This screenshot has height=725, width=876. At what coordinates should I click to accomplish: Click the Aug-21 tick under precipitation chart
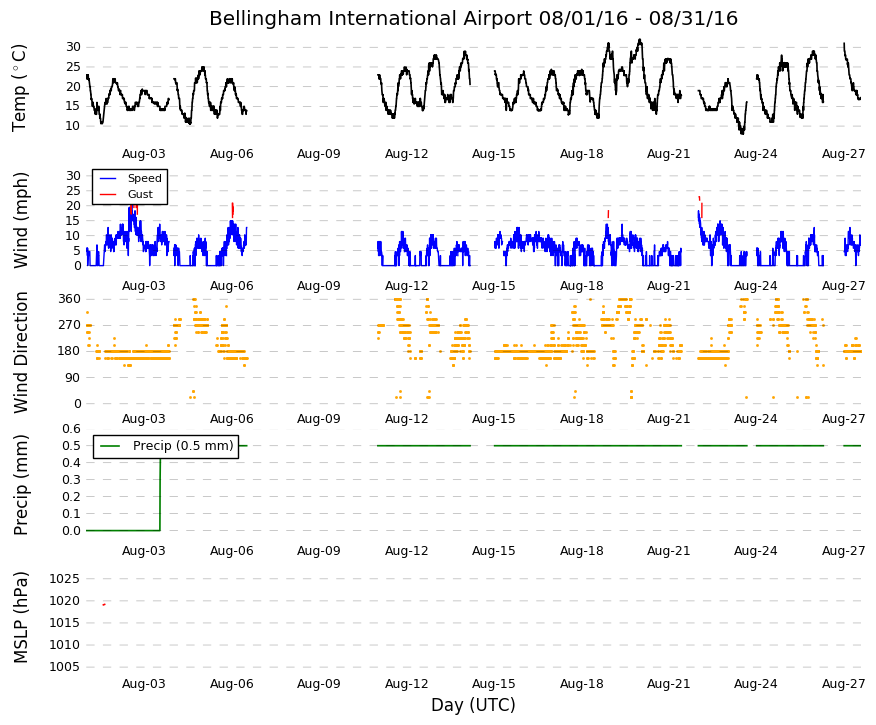coord(669,551)
